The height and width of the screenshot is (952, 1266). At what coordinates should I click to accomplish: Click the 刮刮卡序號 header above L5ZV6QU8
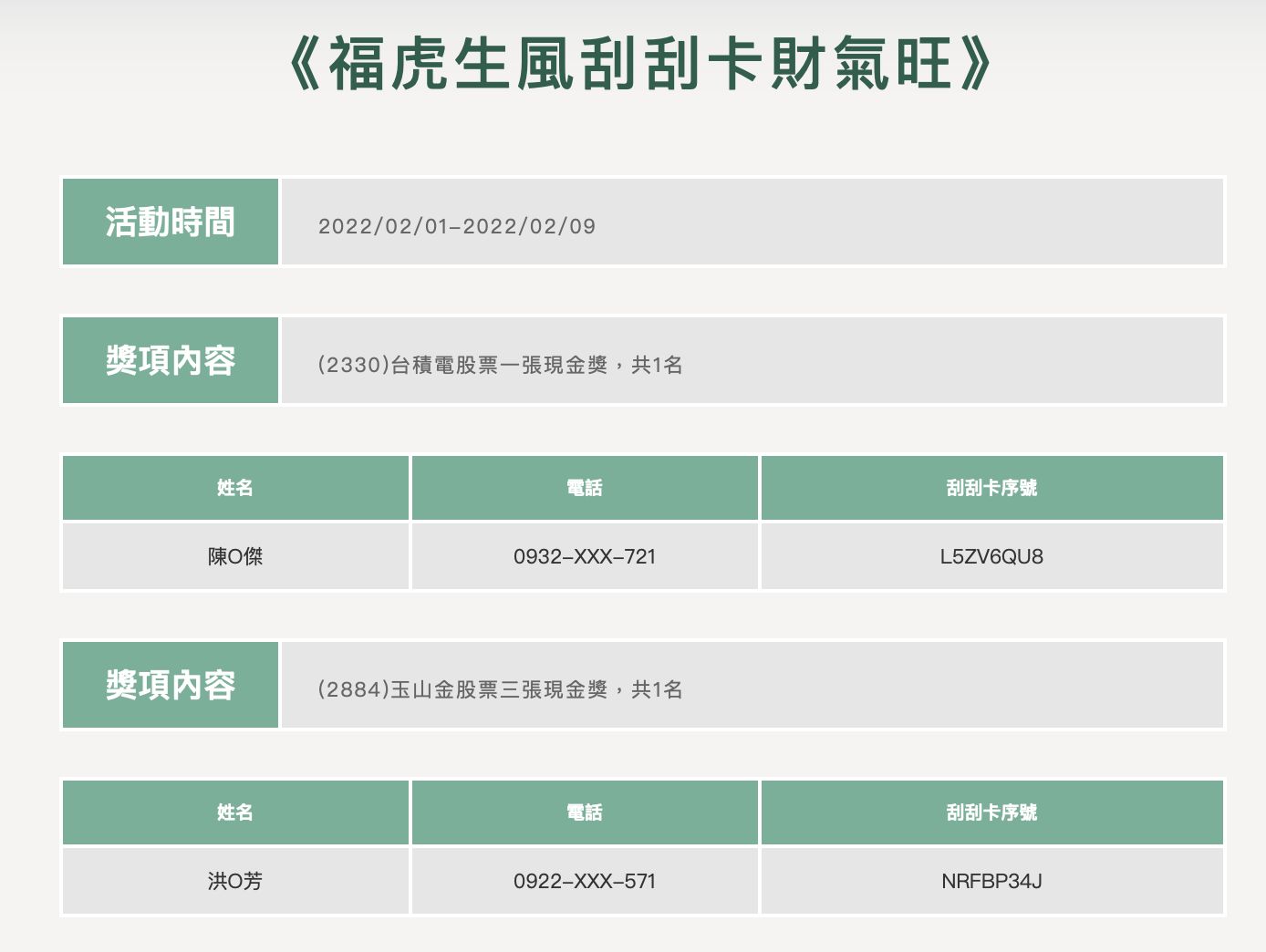pyautogui.click(x=991, y=488)
